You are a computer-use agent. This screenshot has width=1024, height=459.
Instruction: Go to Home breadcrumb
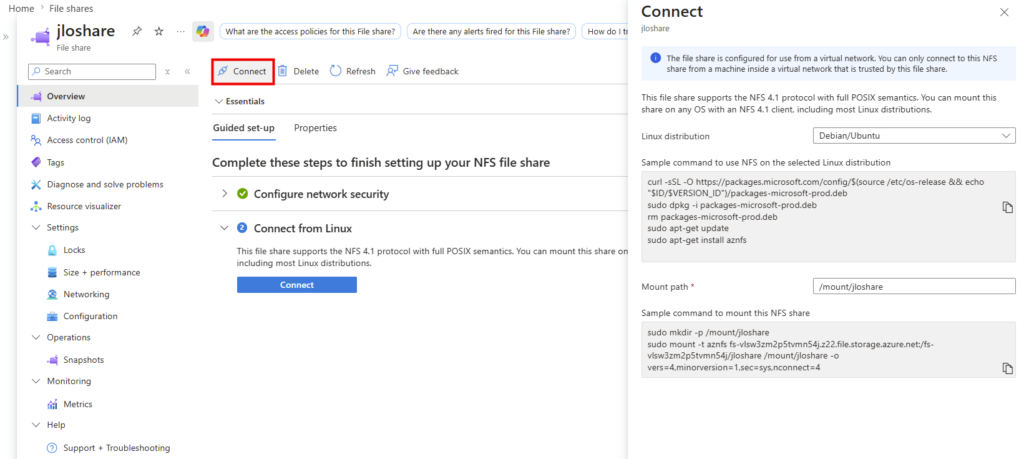21,8
